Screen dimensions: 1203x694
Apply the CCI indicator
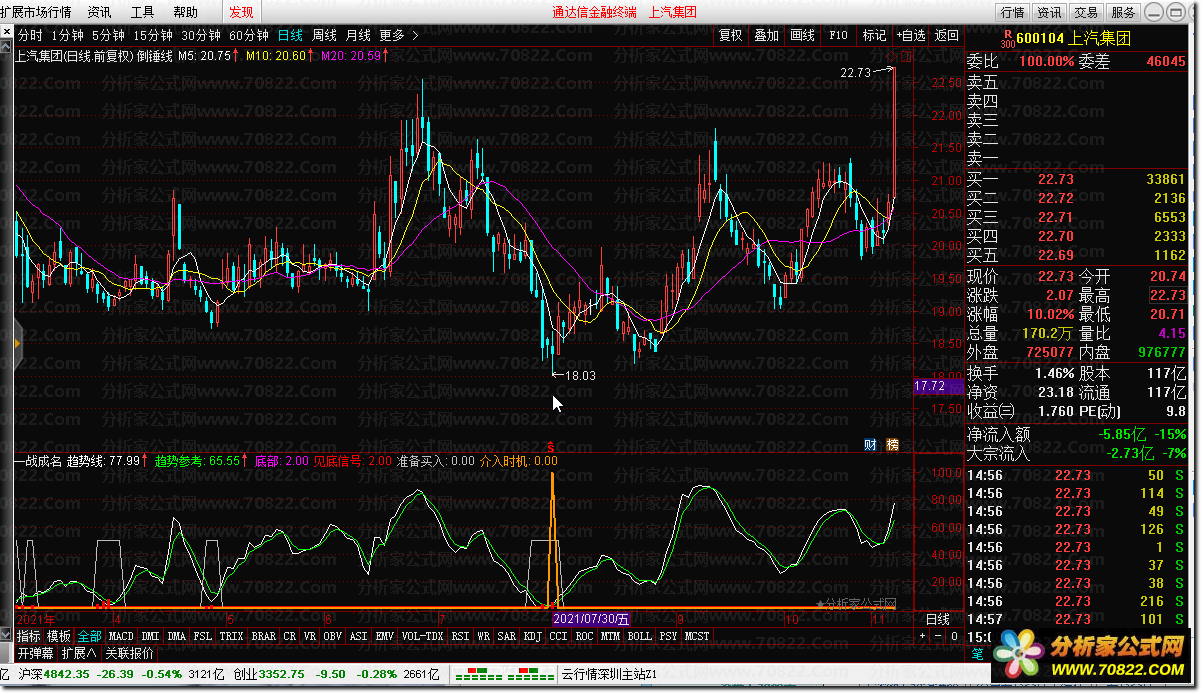559,636
